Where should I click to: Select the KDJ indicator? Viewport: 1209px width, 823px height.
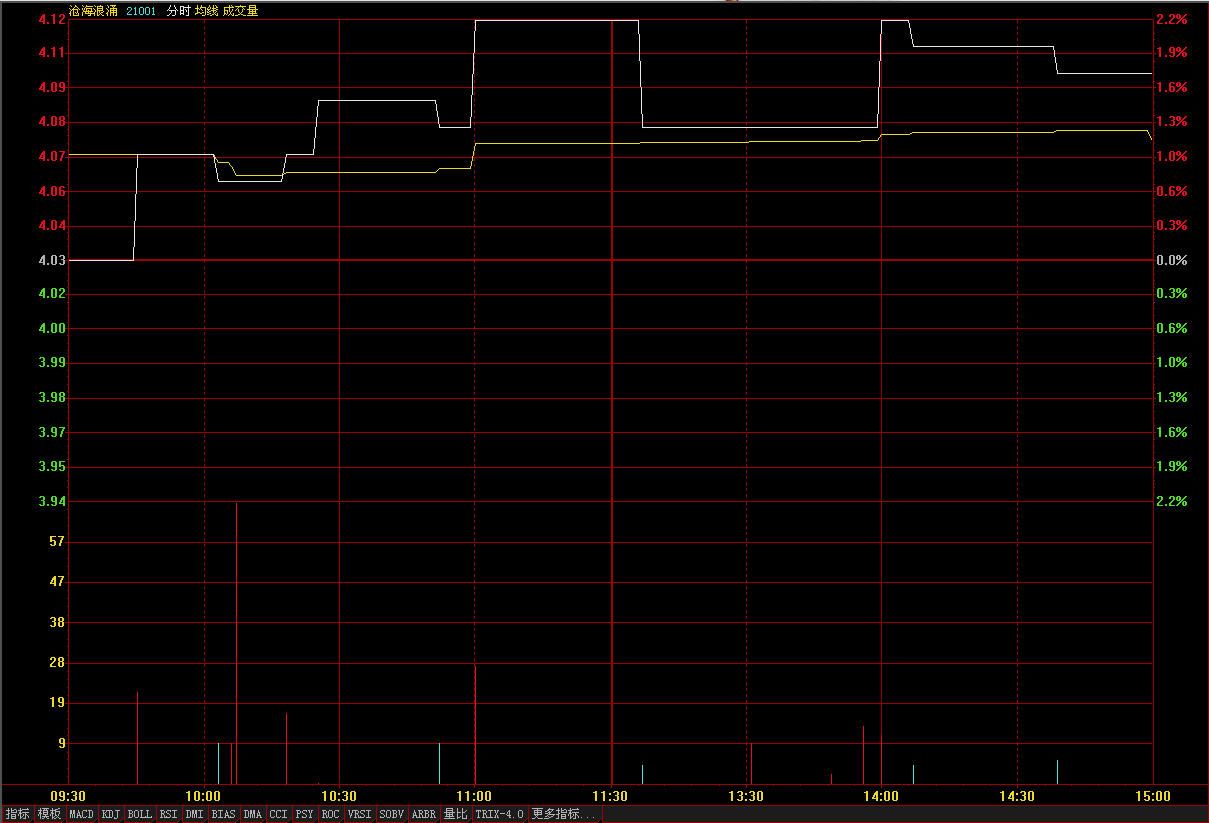[x=111, y=814]
